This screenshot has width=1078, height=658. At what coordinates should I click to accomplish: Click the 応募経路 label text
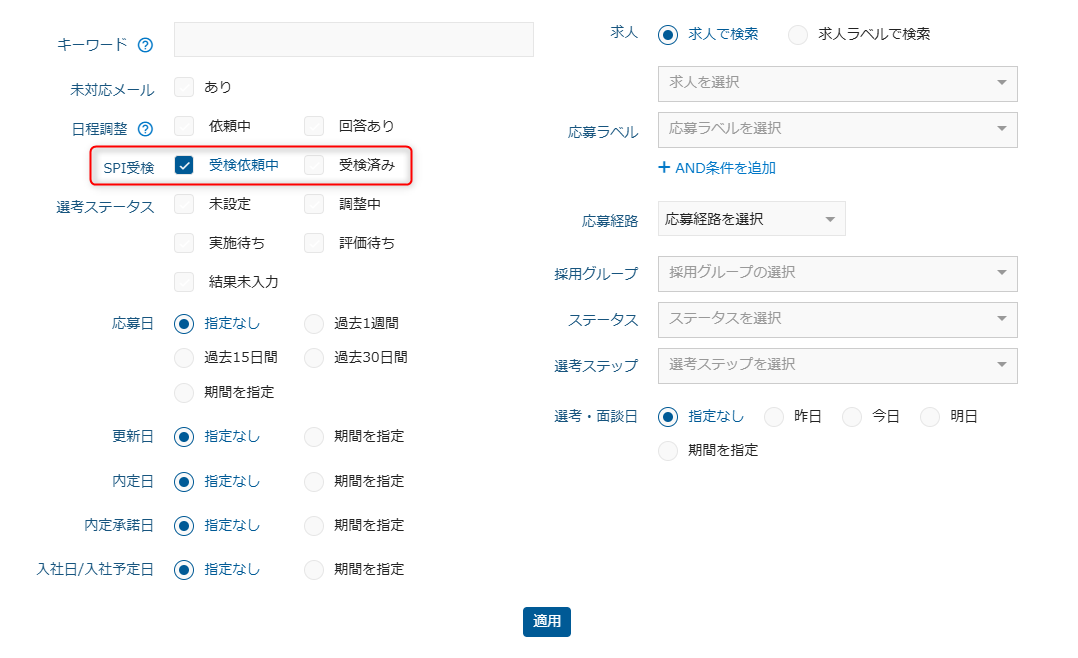pos(610,221)
